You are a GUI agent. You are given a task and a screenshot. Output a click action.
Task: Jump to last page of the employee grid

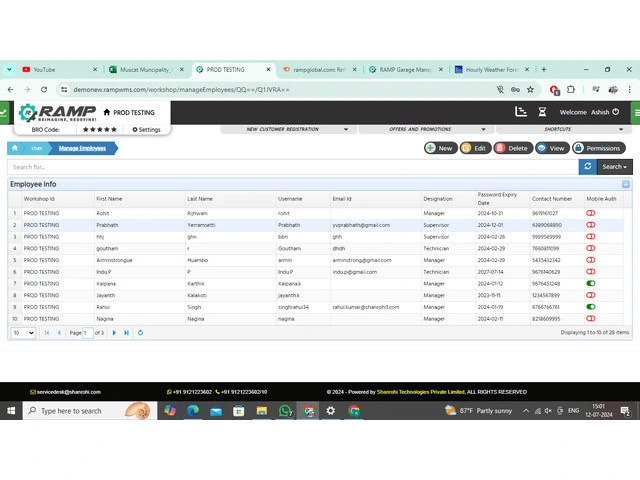pos(126,332)
